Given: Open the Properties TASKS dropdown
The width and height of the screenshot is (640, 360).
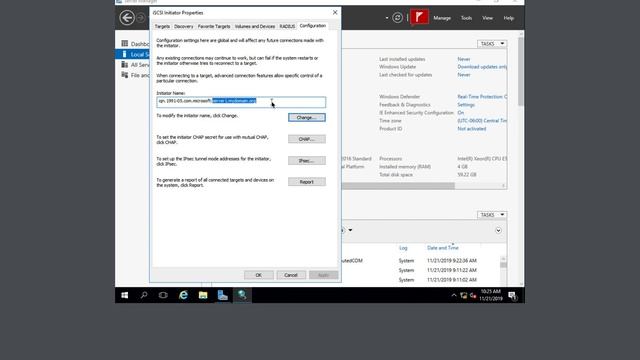Looking at the screenshot, I should [492, 44].
